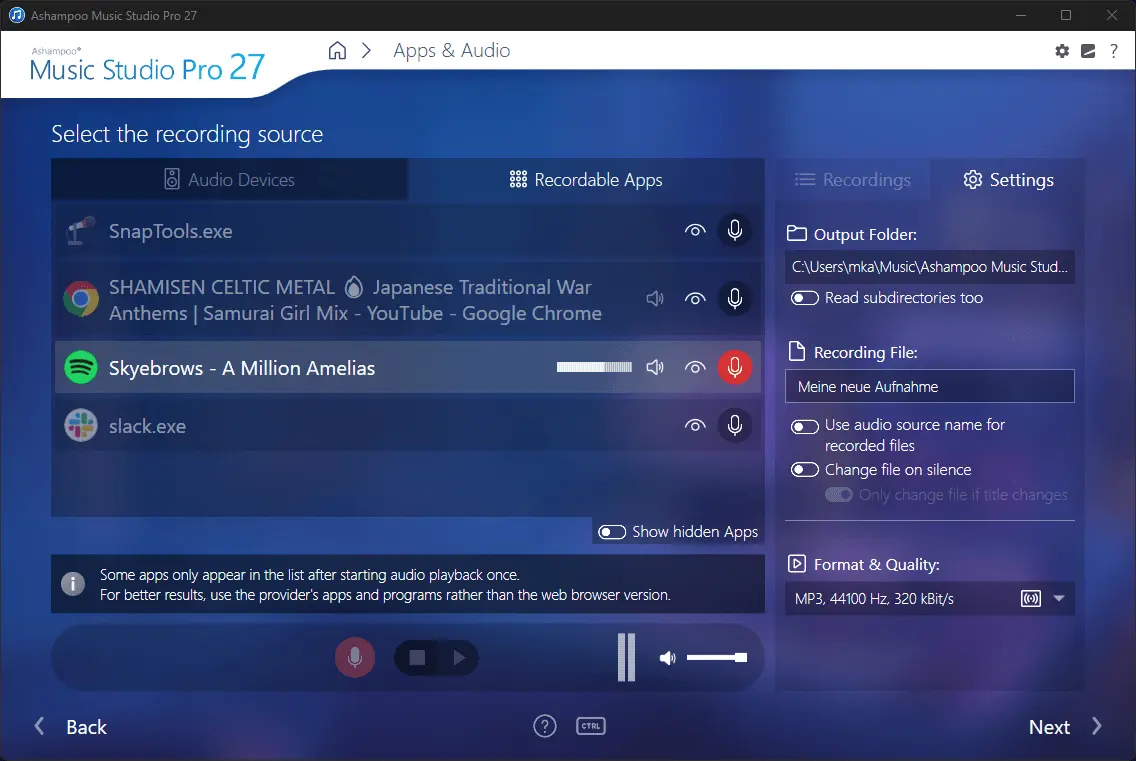Hide slack.exe using its eye icon

(x=695, y=425)
